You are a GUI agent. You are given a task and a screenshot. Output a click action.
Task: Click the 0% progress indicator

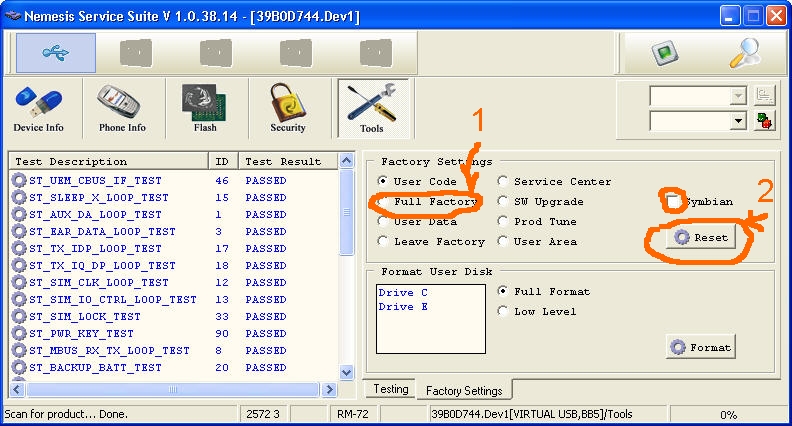(x=727, y=414)
